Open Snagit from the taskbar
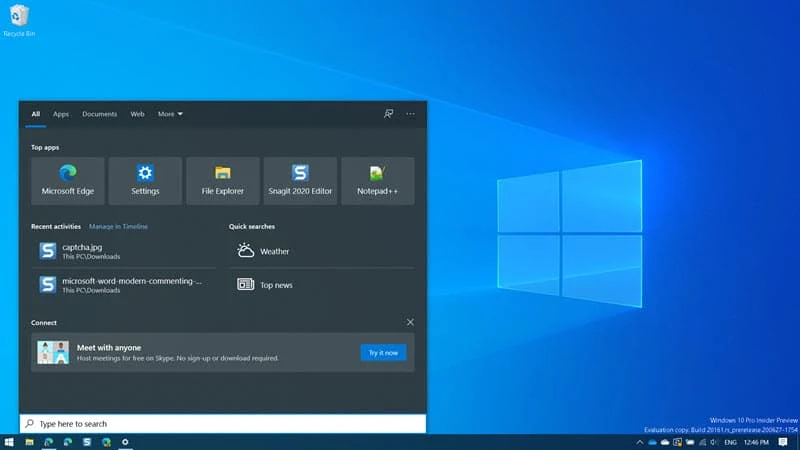This screenshot has width=800, height=450. pos(87,442)
